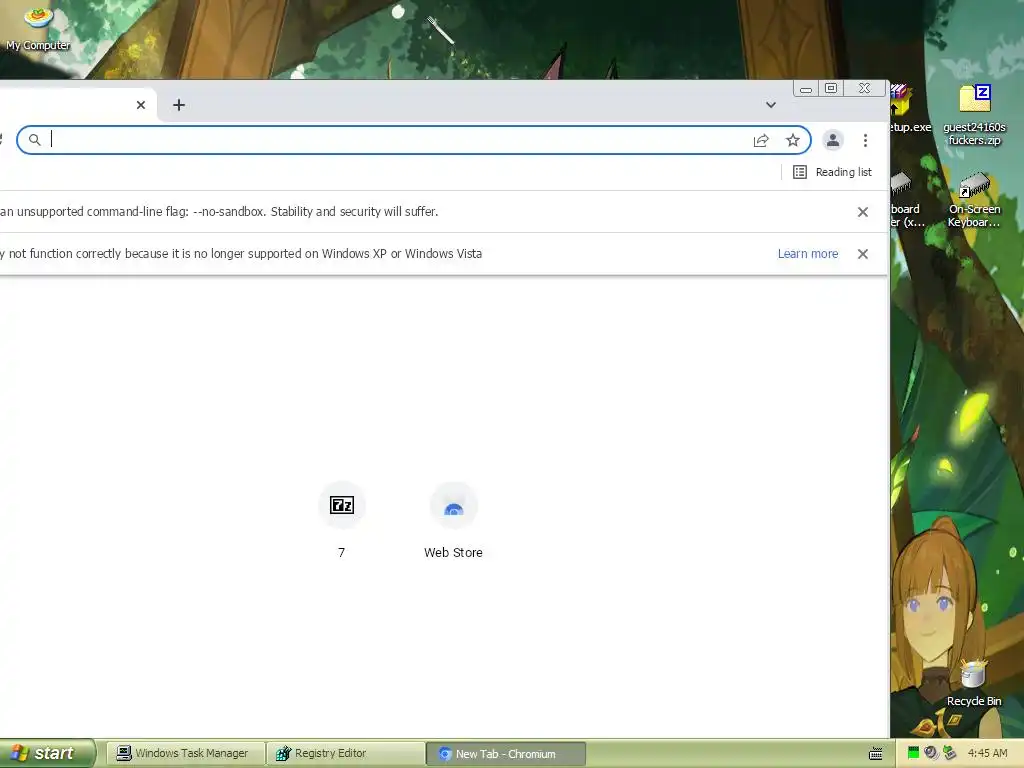Click the tray icon left of the clock
This screenshot has height=768, width=1024.
click(x=950, y=753)
